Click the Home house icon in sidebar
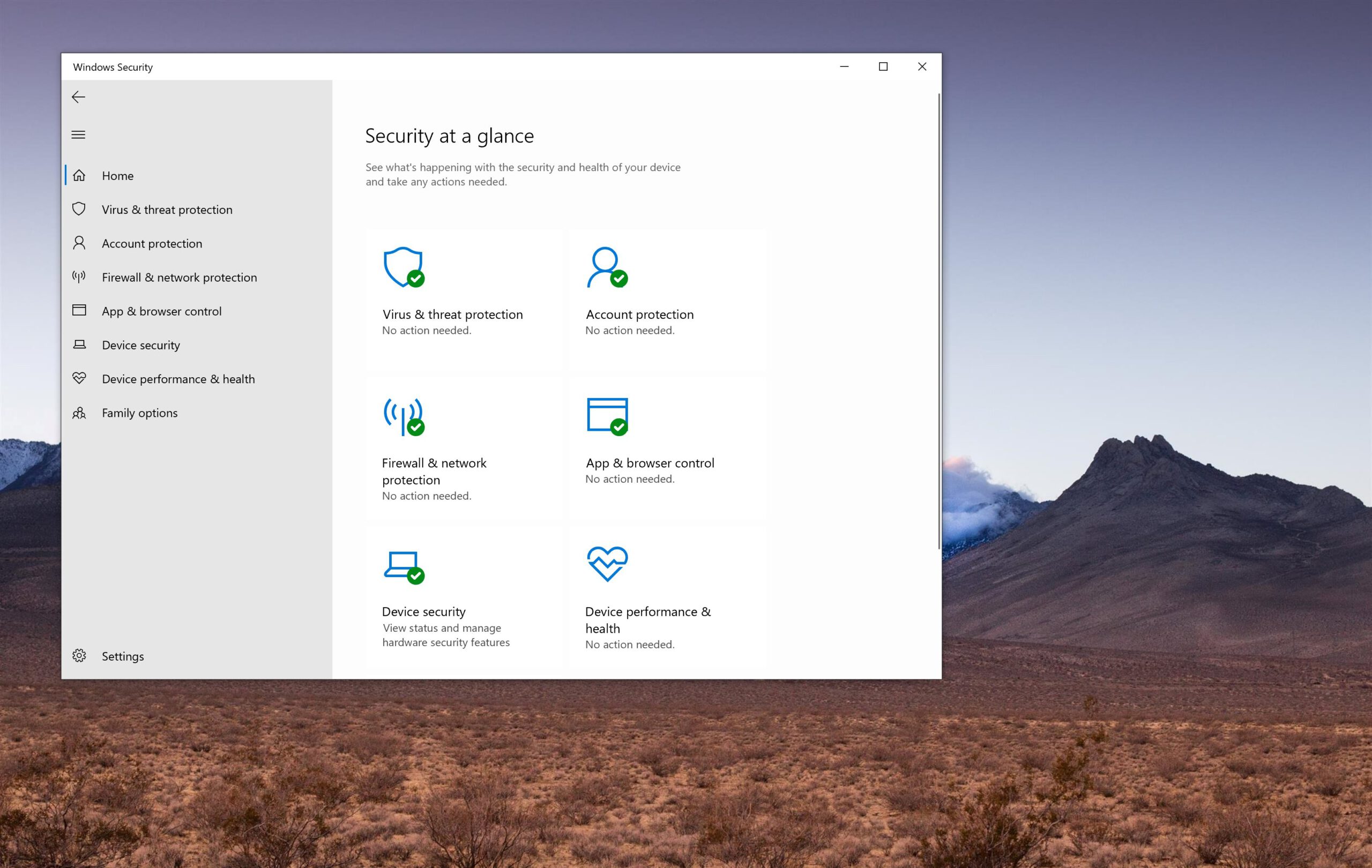The width and height of the screenshot is (1372, 868). coord(80,175)
